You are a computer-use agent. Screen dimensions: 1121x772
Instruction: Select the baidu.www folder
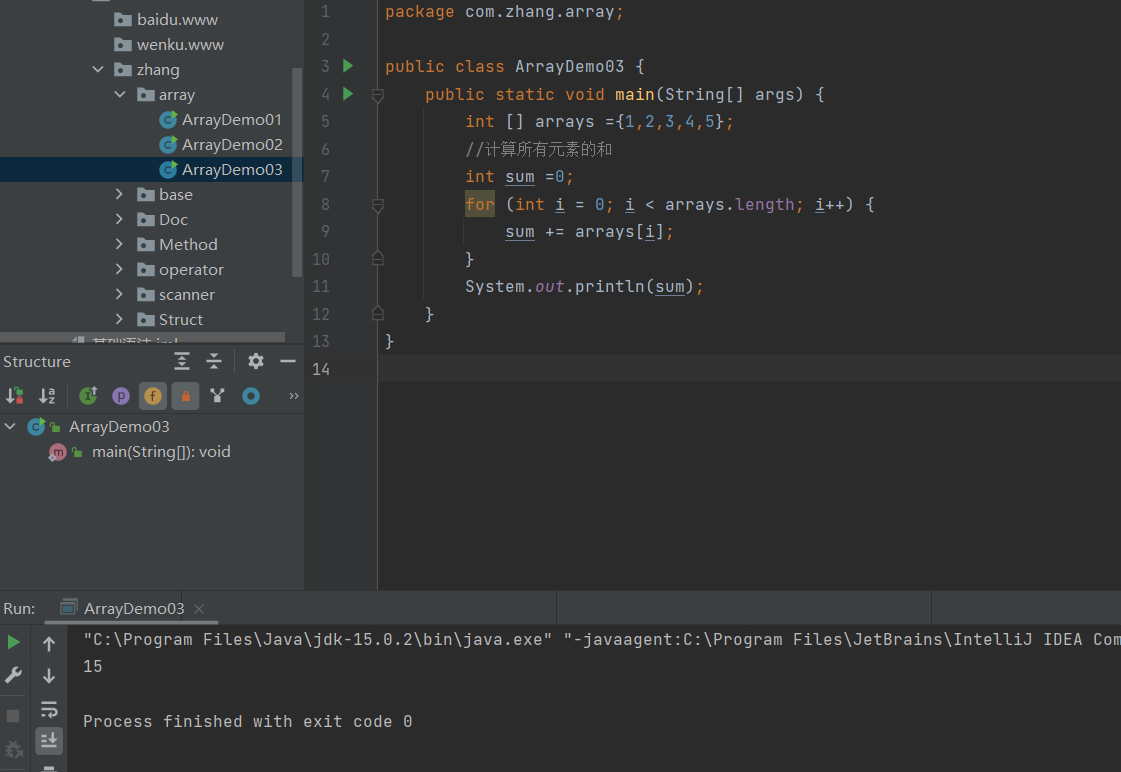(x=166, y=19)
